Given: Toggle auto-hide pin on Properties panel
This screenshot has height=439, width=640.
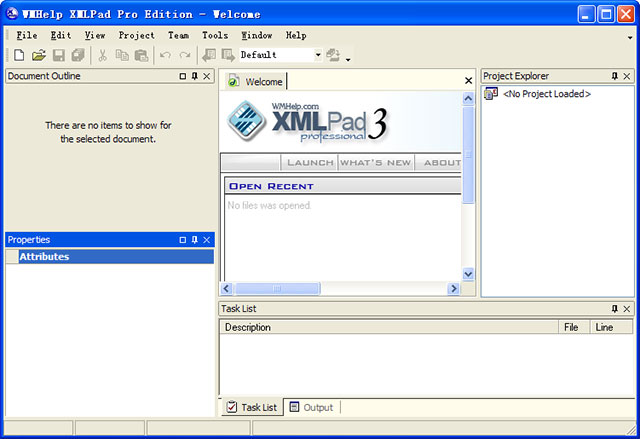Looking at the screenshot, I should (x=195, y=240).
